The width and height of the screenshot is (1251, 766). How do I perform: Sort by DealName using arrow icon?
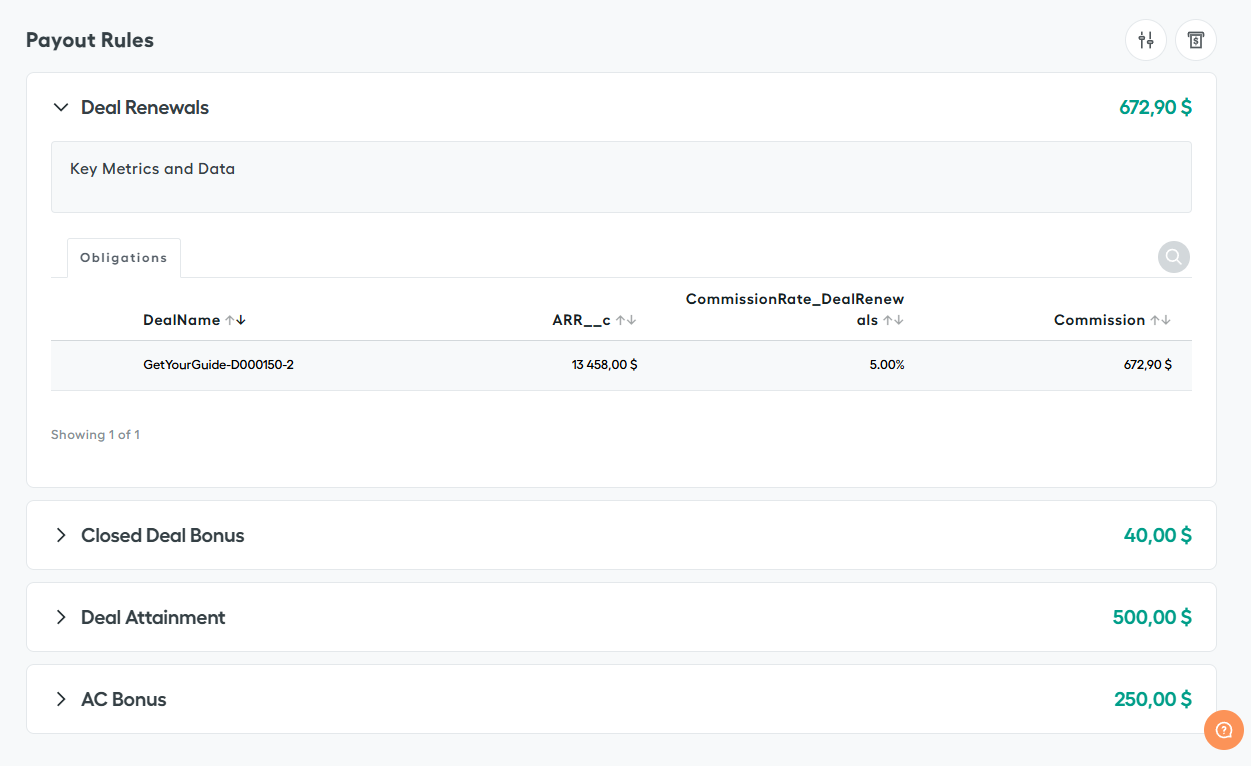(235, 320)
